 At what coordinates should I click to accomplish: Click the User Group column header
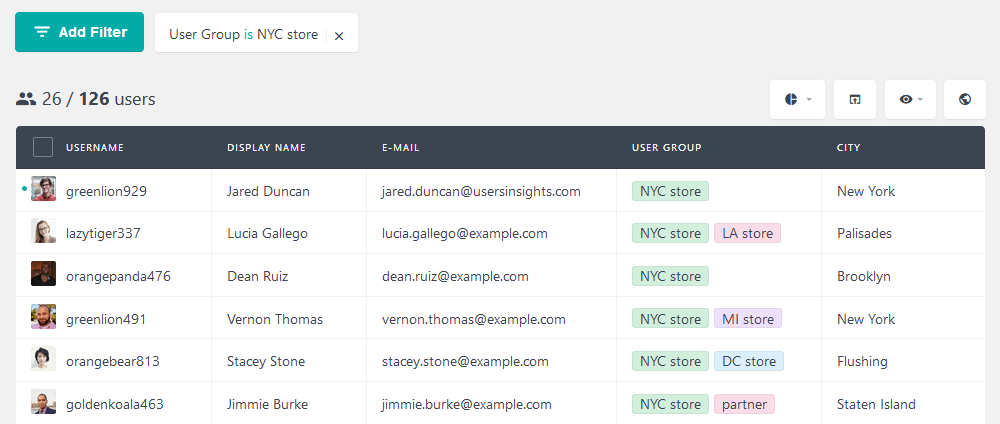pyautogui.click(x=666, y=147)
